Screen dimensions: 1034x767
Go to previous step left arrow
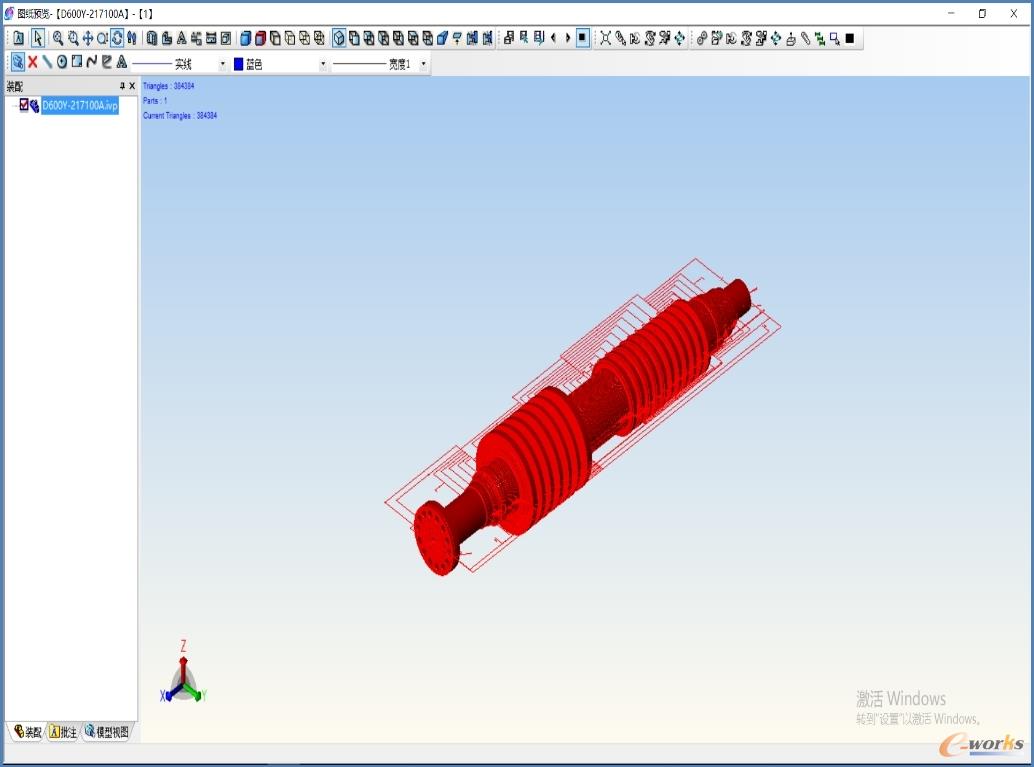[553, 38]
